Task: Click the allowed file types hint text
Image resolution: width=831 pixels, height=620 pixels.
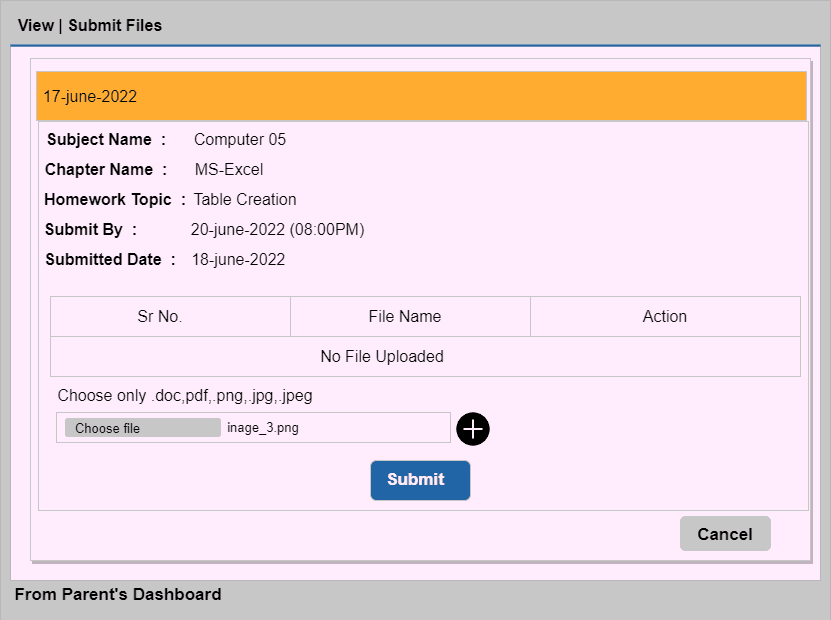Action: (x=185, y=396)
